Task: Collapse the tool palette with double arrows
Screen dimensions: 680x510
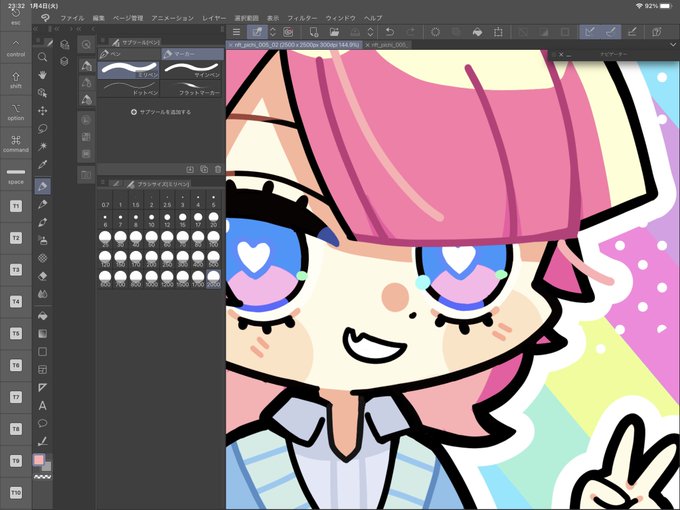Action: [x=36, y=29]
